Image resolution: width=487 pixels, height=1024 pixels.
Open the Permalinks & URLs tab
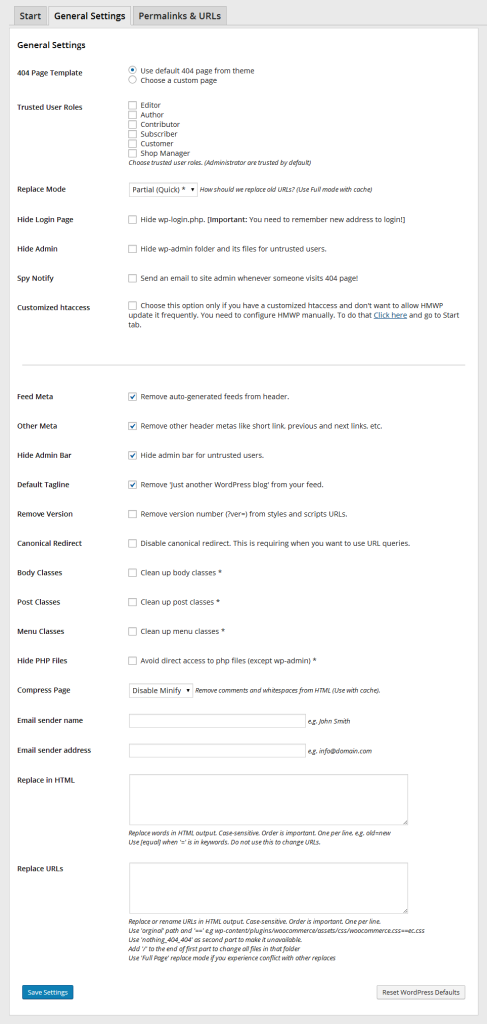point(180,16)
